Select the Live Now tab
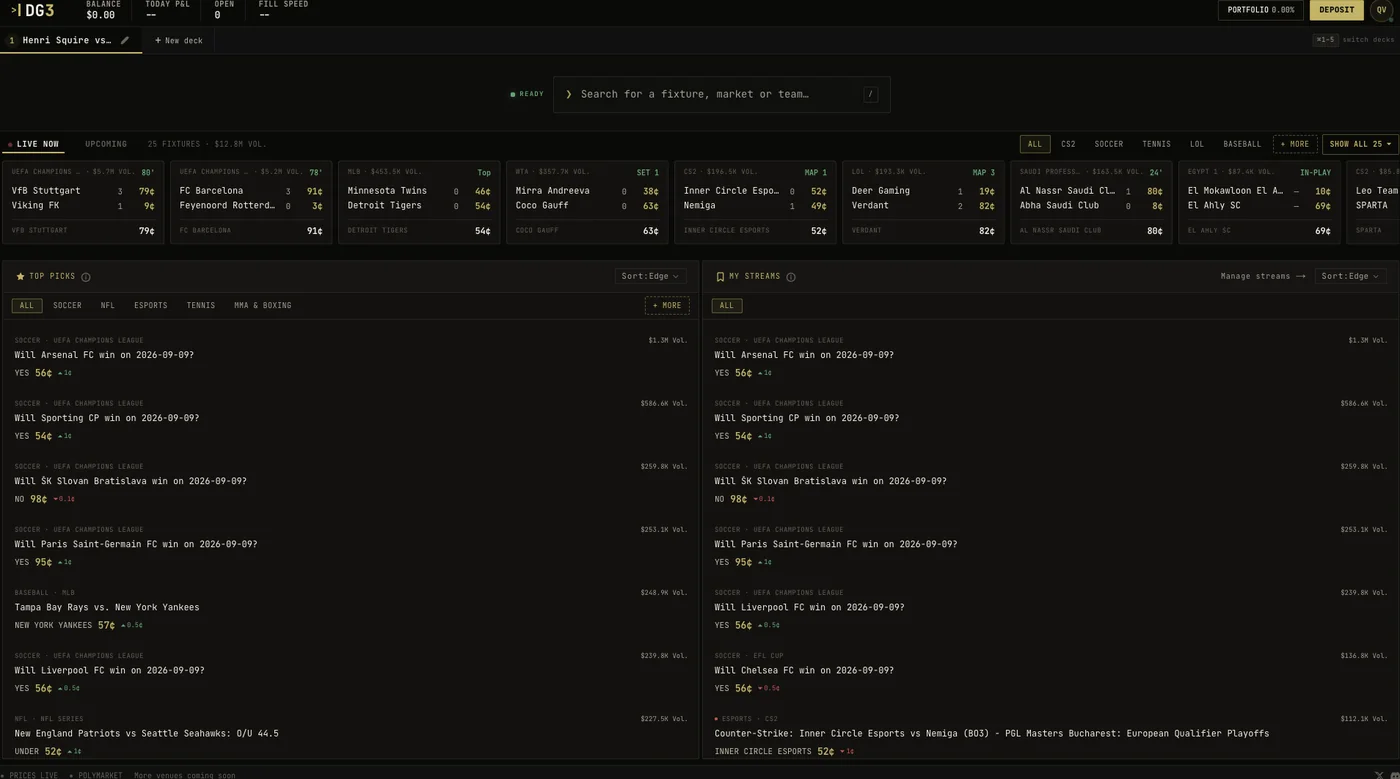 pos(33,144)
